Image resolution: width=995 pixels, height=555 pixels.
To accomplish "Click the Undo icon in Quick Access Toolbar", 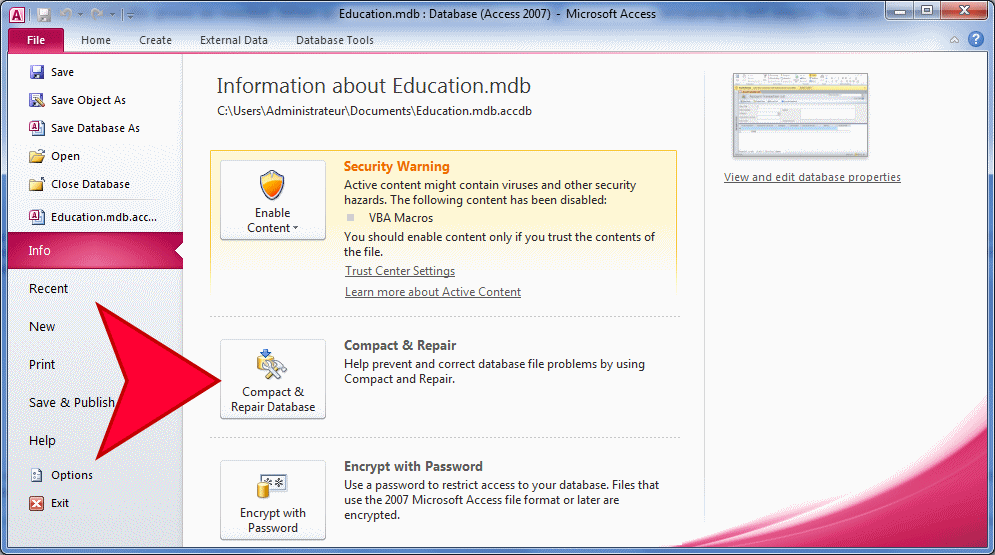I will pyautogui.click(x=66, y=14).
